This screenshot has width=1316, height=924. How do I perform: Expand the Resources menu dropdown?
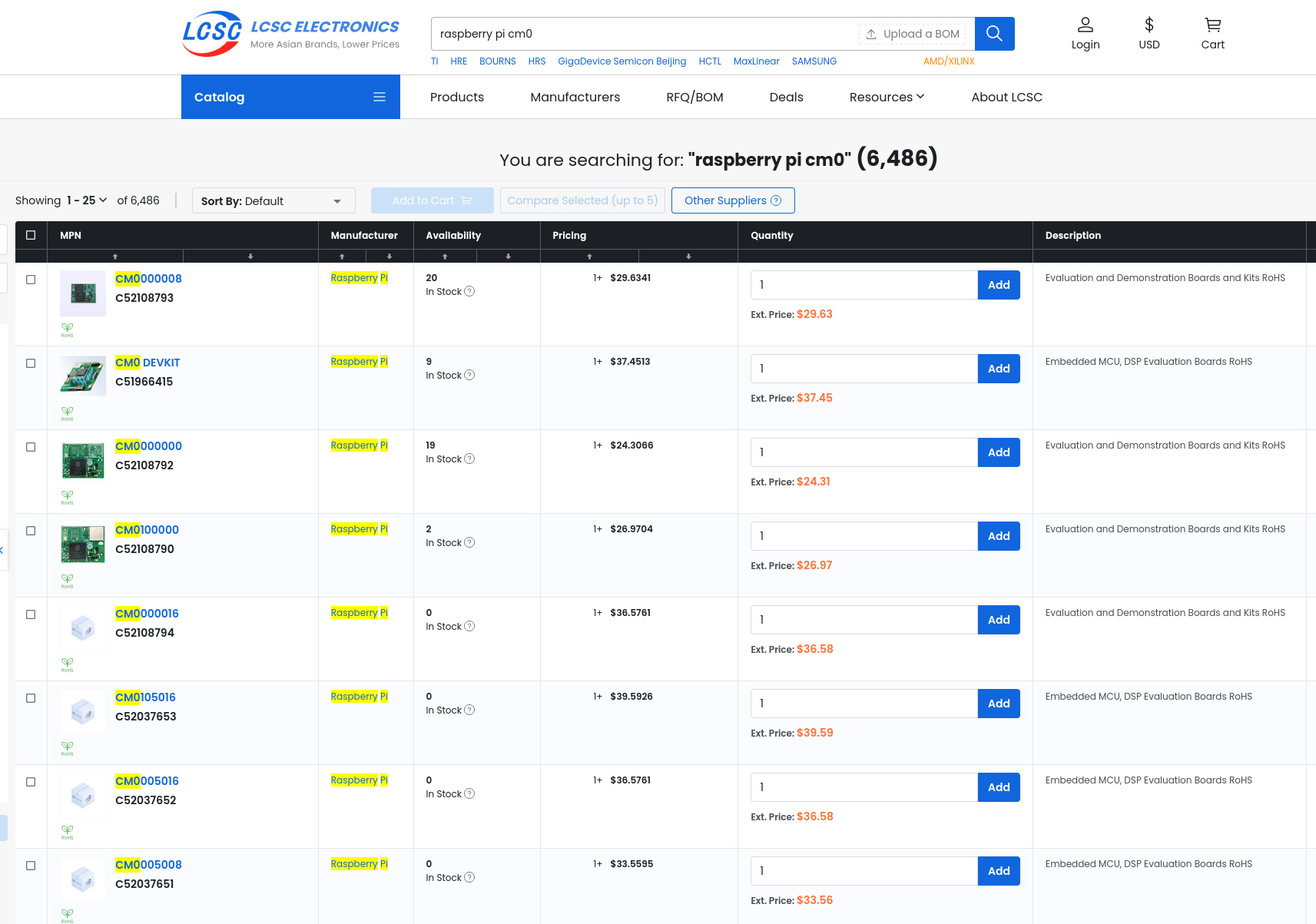click(887, 97)
